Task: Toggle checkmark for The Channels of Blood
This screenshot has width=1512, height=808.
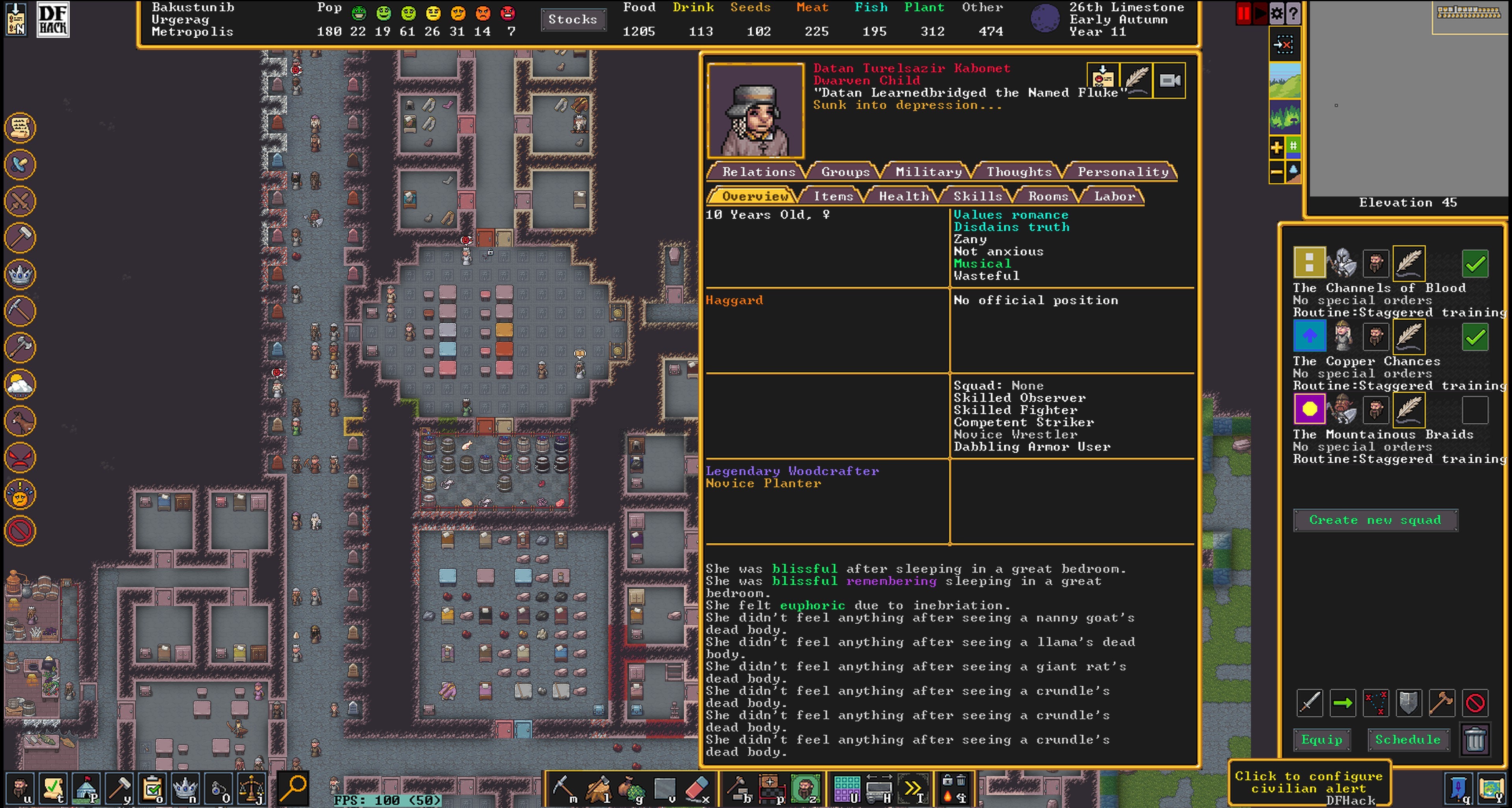Action: tap(1475, 263)
